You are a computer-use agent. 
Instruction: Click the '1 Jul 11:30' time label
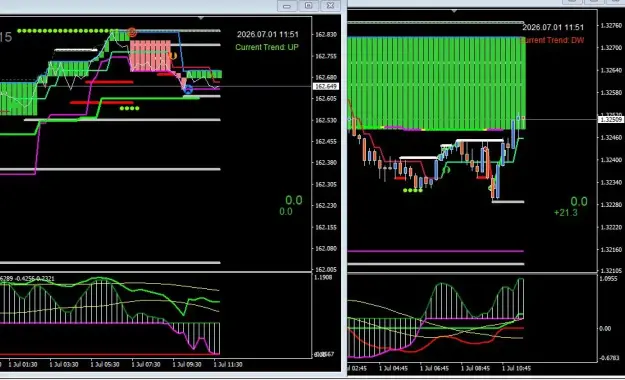228,364
